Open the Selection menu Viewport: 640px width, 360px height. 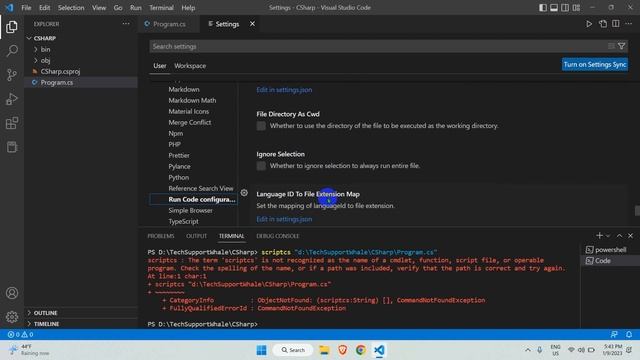pos(71,8)
